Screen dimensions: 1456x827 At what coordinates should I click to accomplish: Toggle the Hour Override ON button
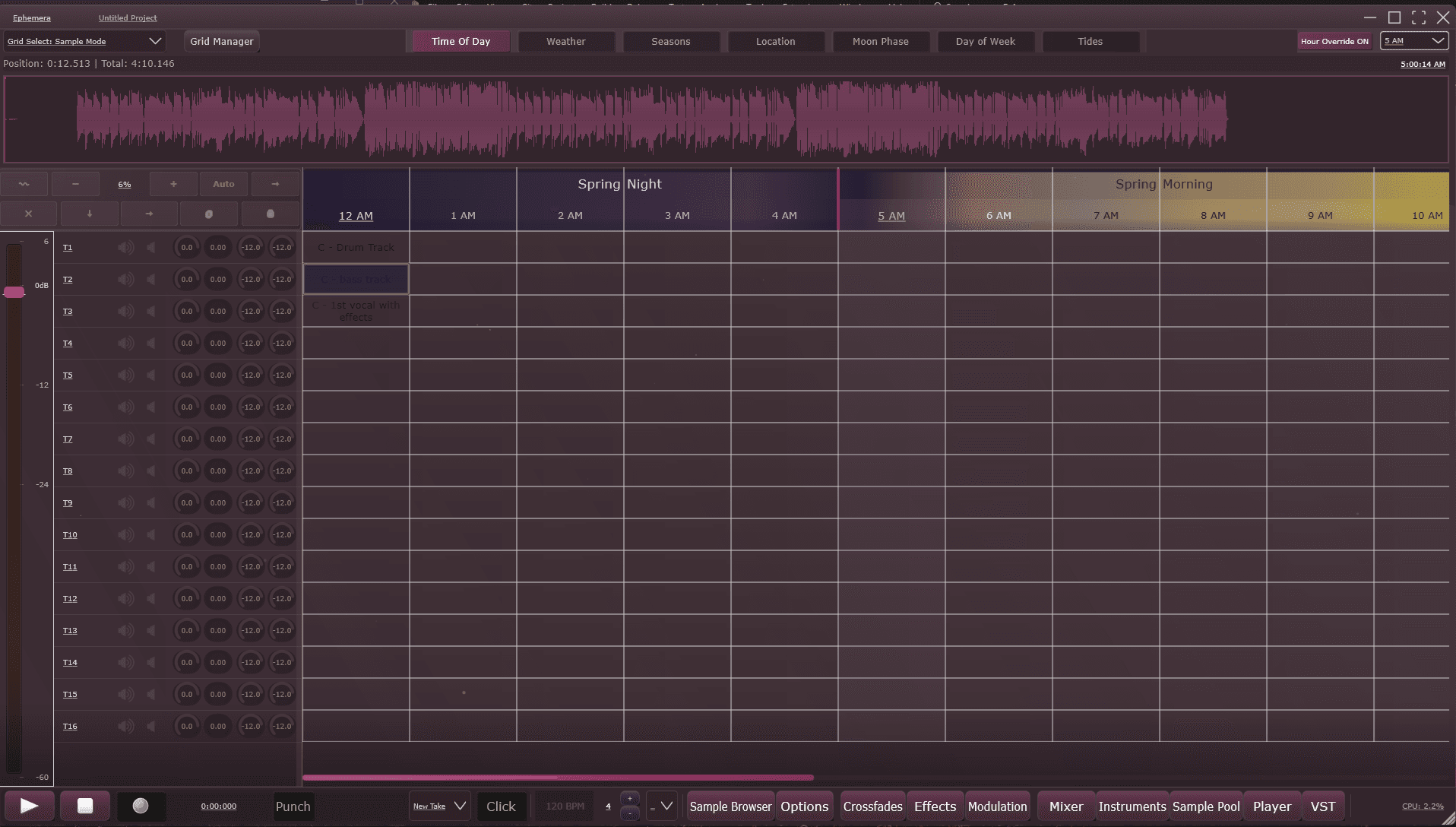[x=1334, y=42]
